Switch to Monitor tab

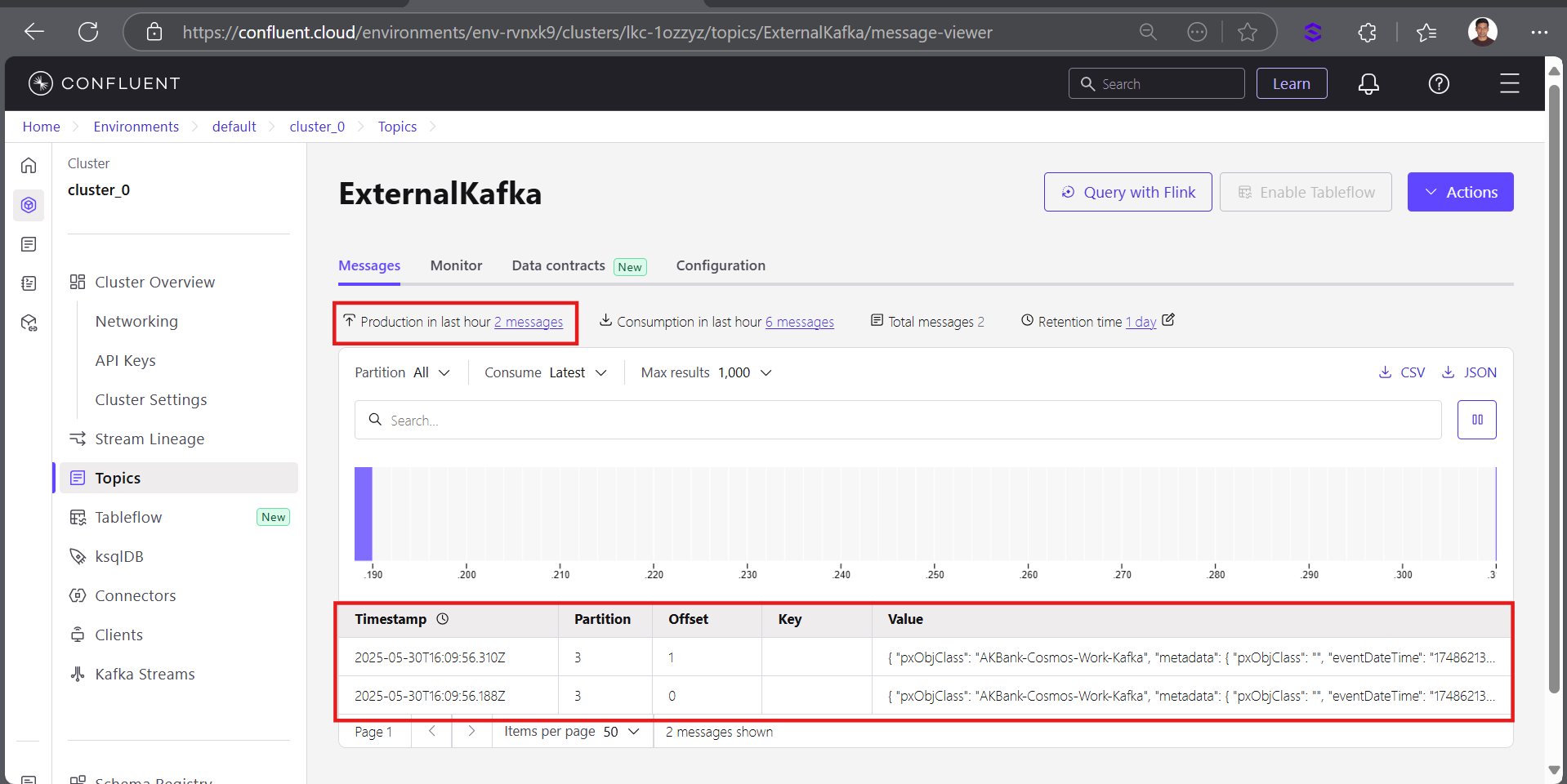[x=456, y=265]
